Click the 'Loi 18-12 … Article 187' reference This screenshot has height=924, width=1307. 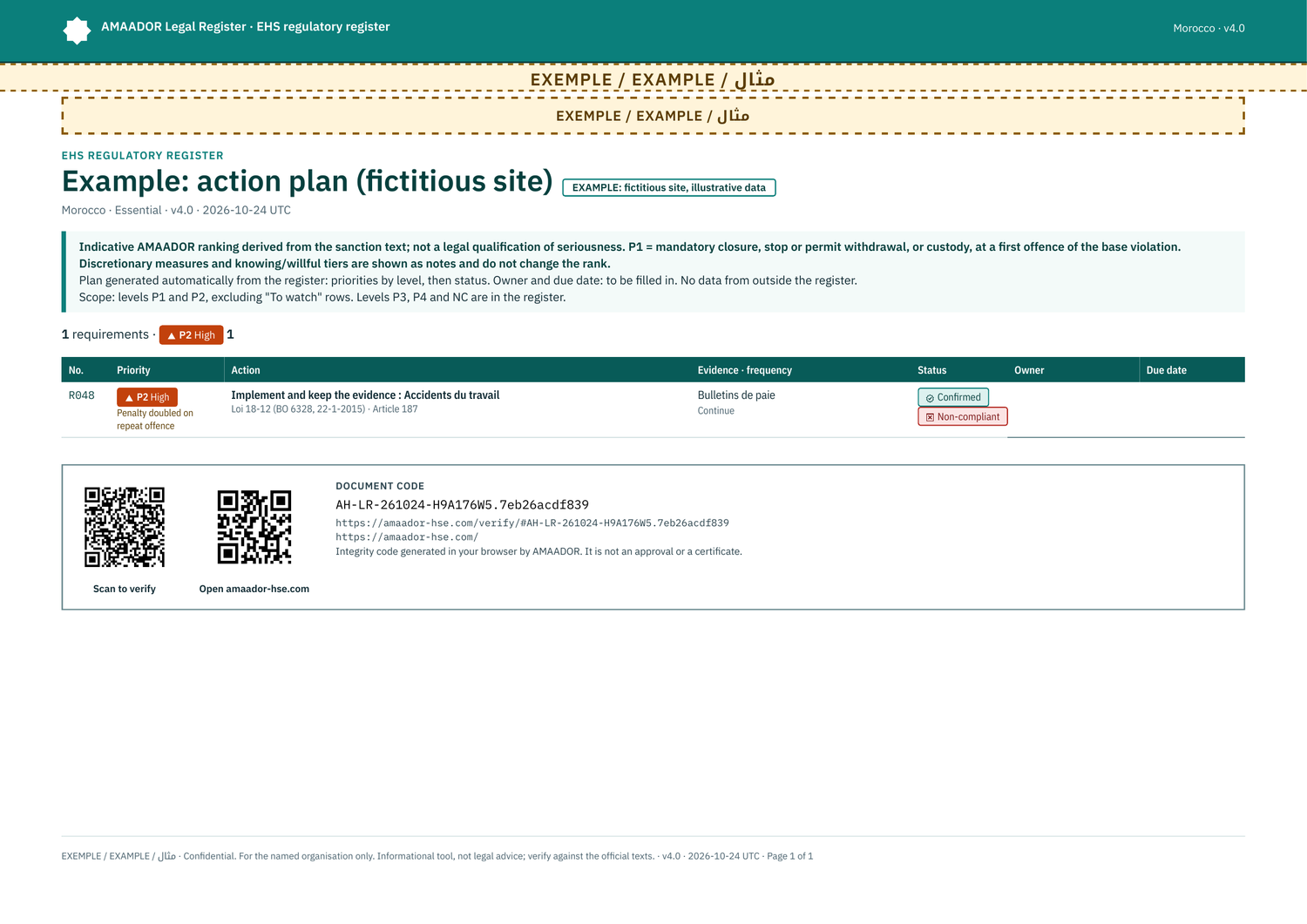[x=324, y=409]
